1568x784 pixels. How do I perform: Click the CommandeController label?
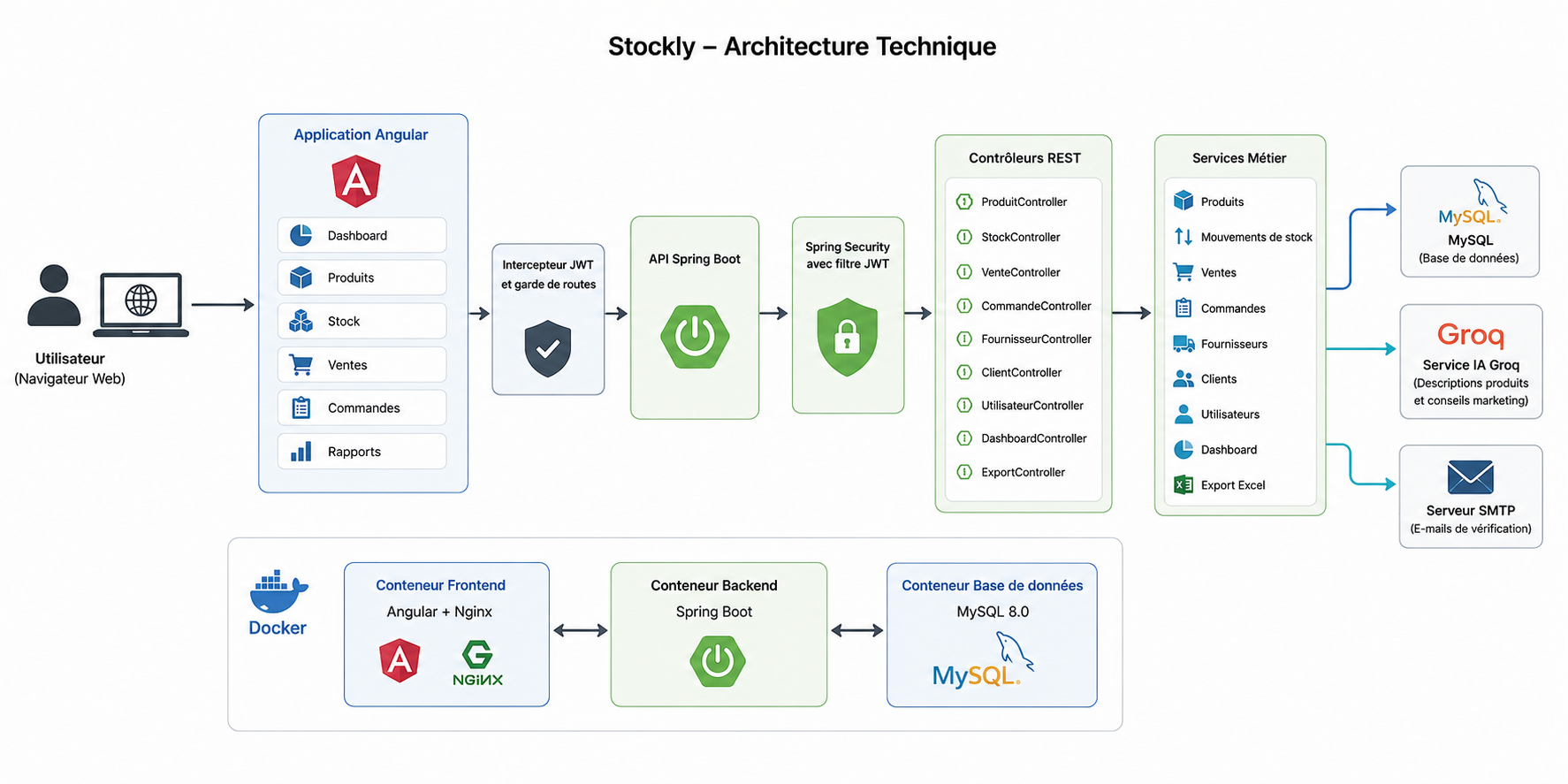(1036, 306)
